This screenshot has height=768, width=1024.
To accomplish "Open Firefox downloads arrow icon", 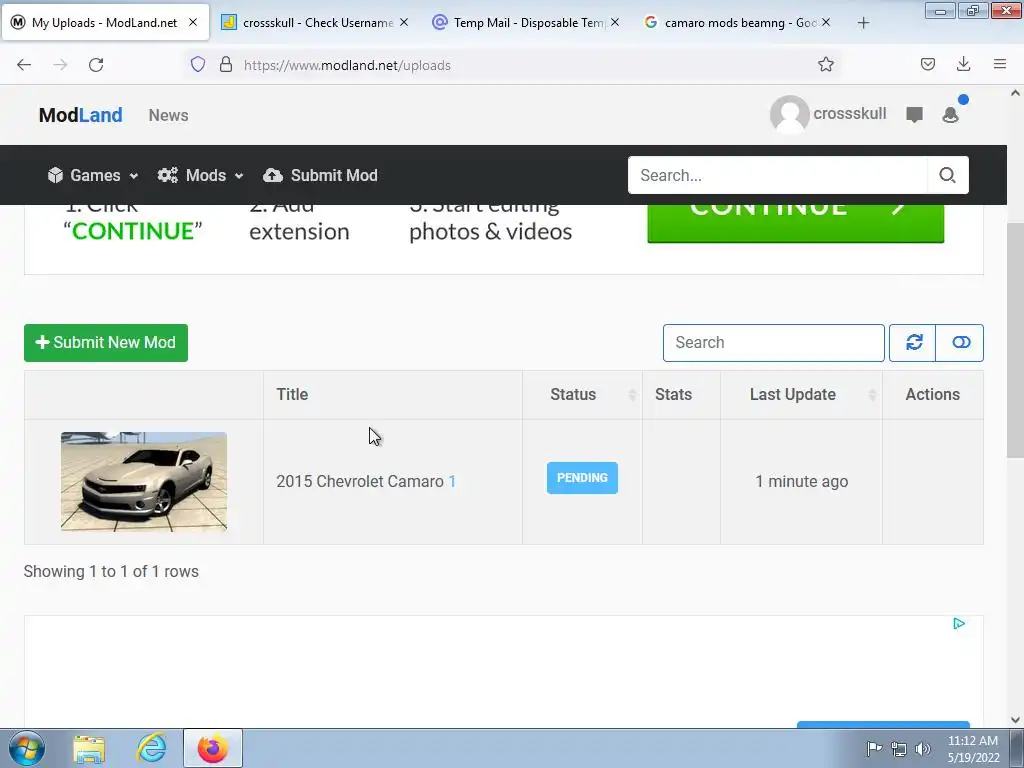I will (963, 65).
